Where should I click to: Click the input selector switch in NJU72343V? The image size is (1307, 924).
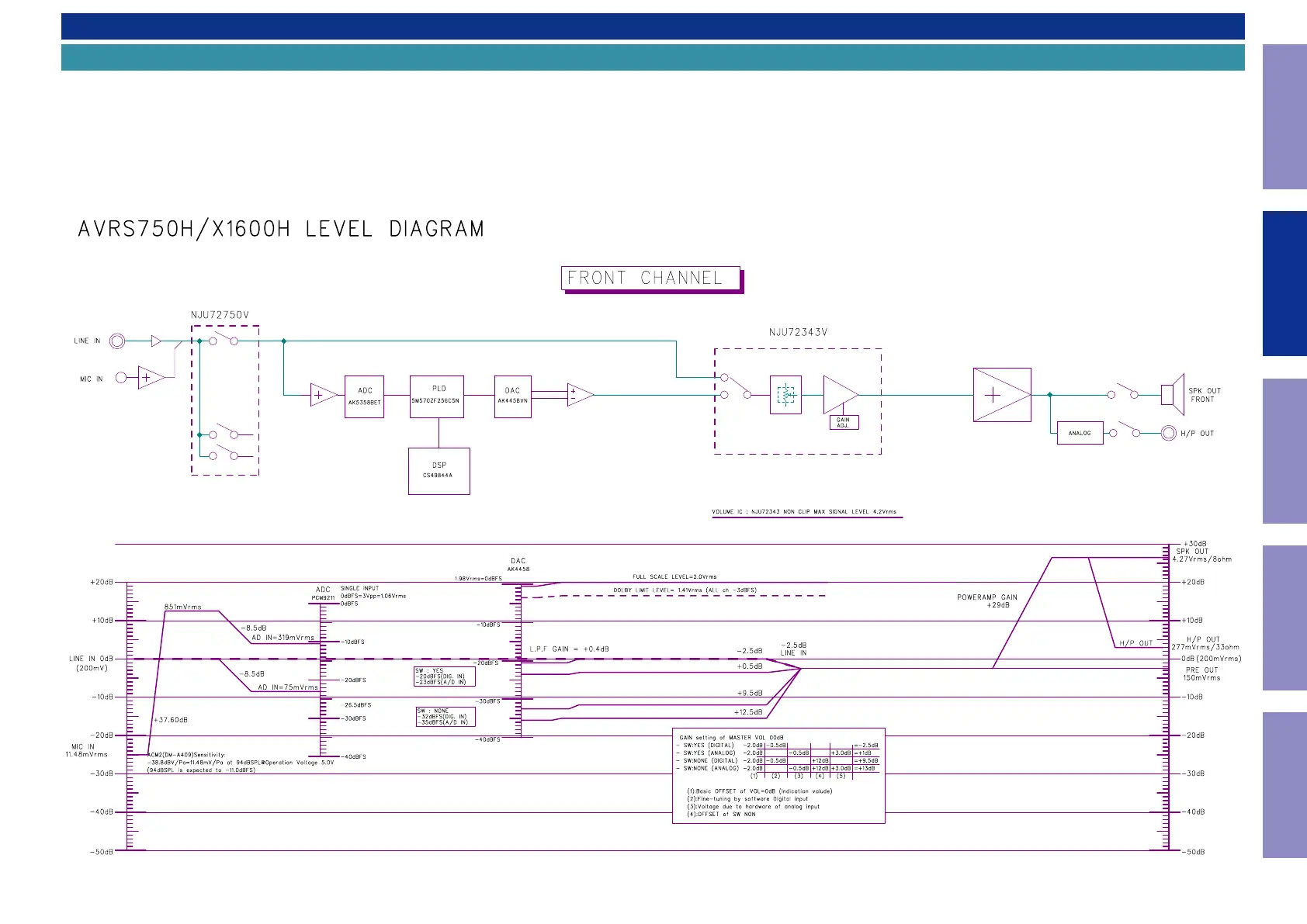736,386
